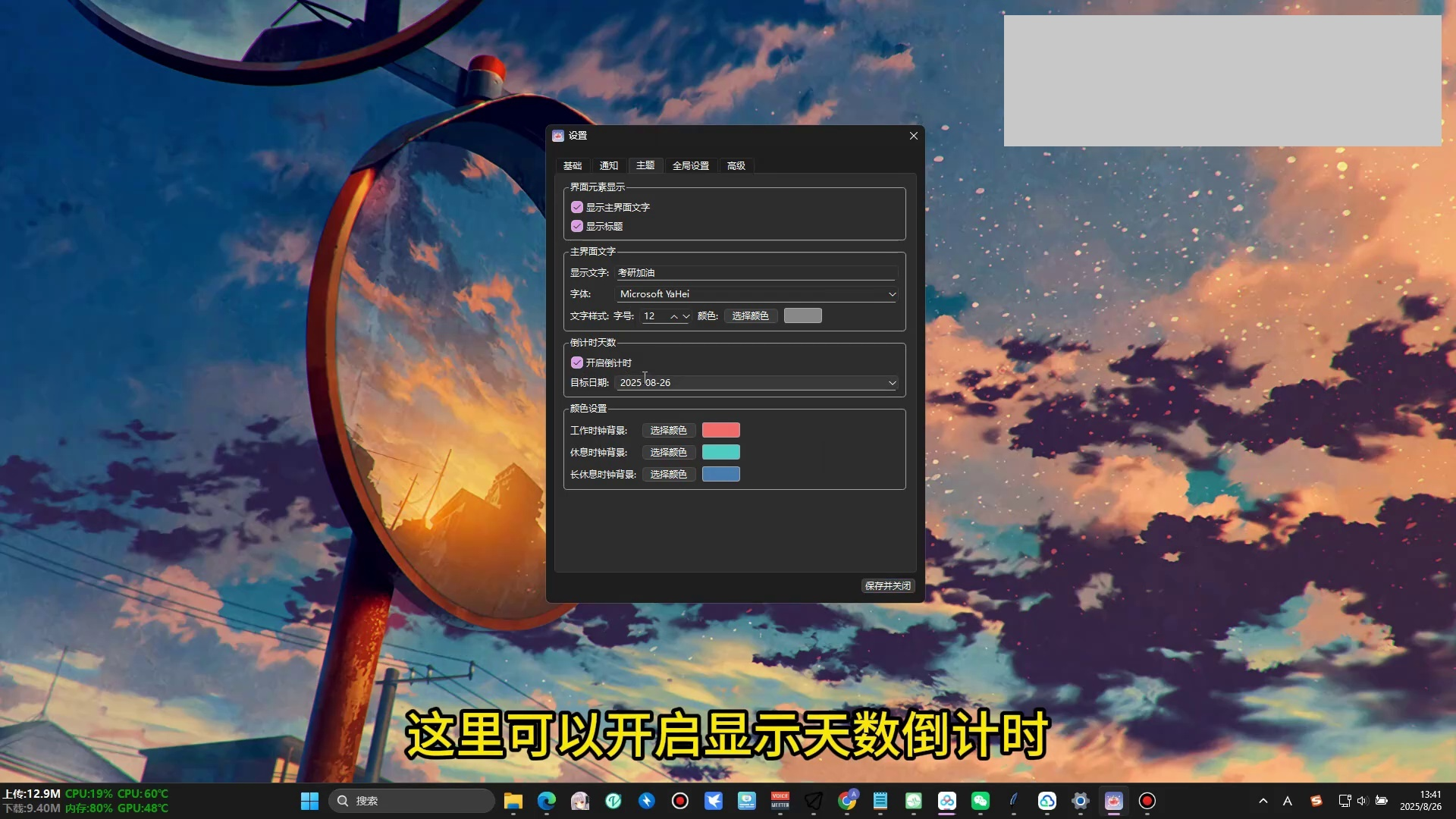Open File Explorer from taskbar
The image size is (1456, 819).
[x=513, y=801]
